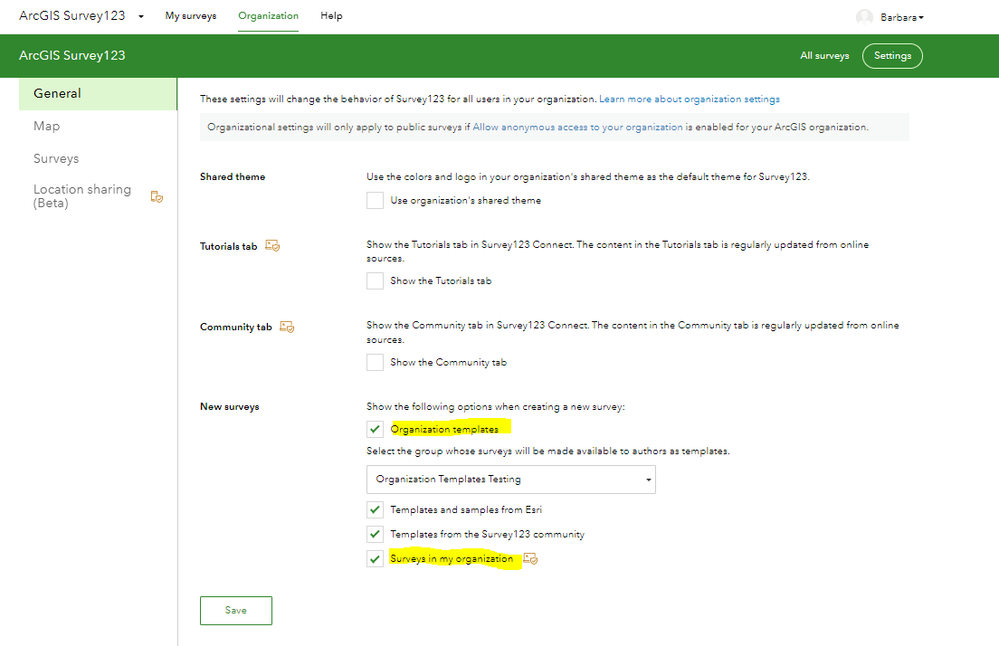This screenshot has width=999, height=646.
Task: Uncheck Surveys in my organization checkbox
Action: click(x=375, y=559)
